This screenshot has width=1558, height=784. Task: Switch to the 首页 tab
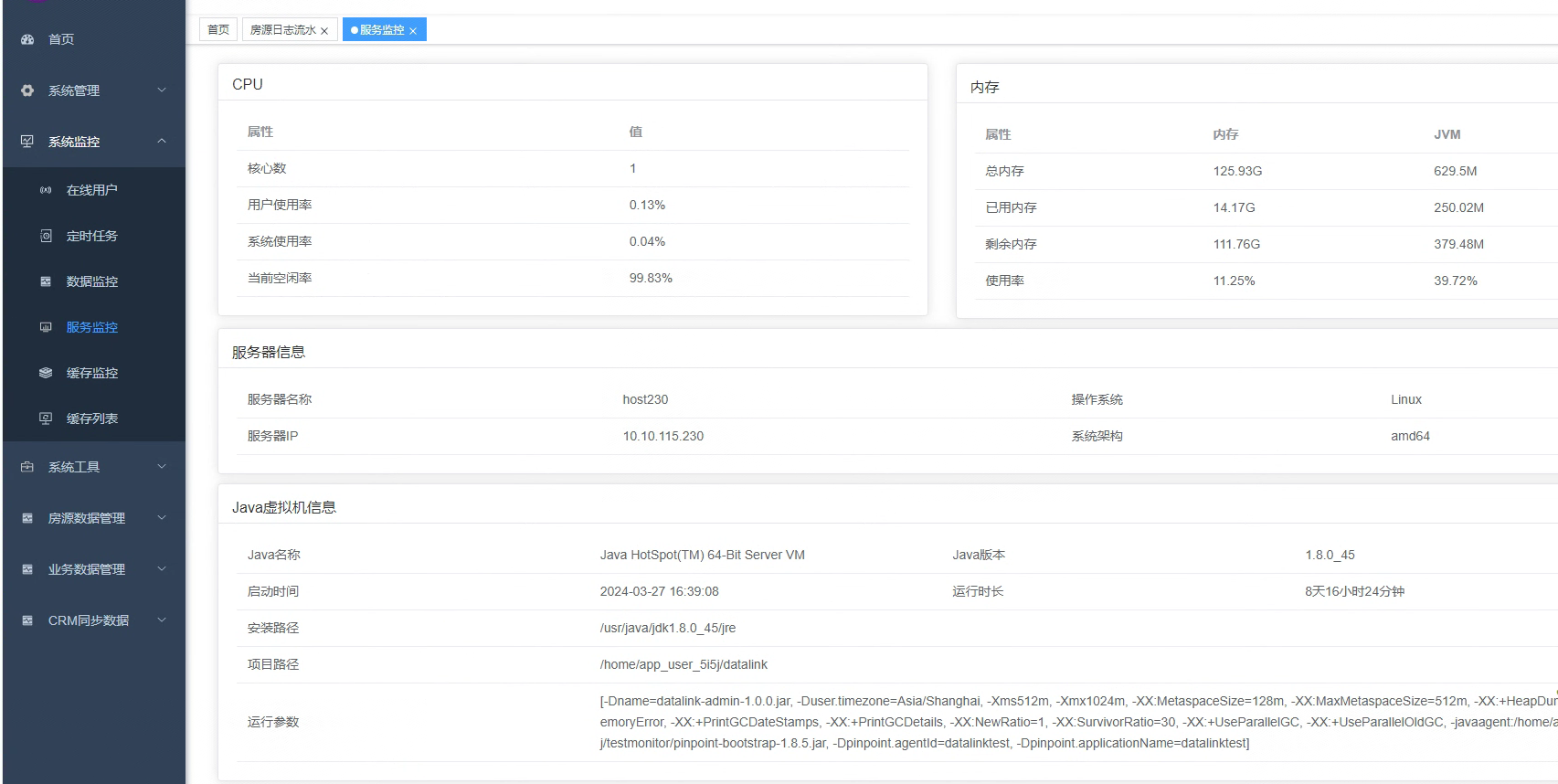[218, 29]
